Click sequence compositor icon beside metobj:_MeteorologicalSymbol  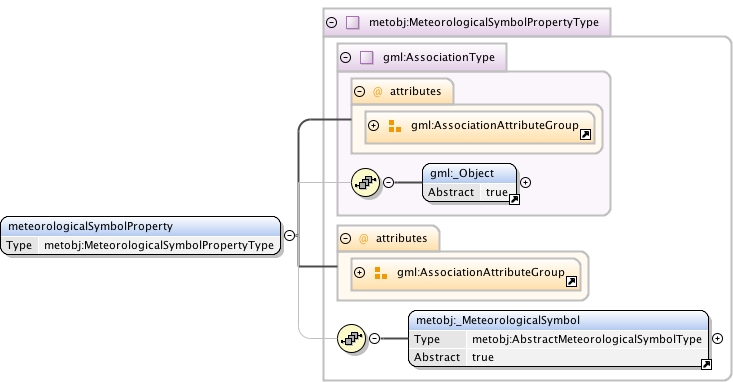[x=351, y=338]
